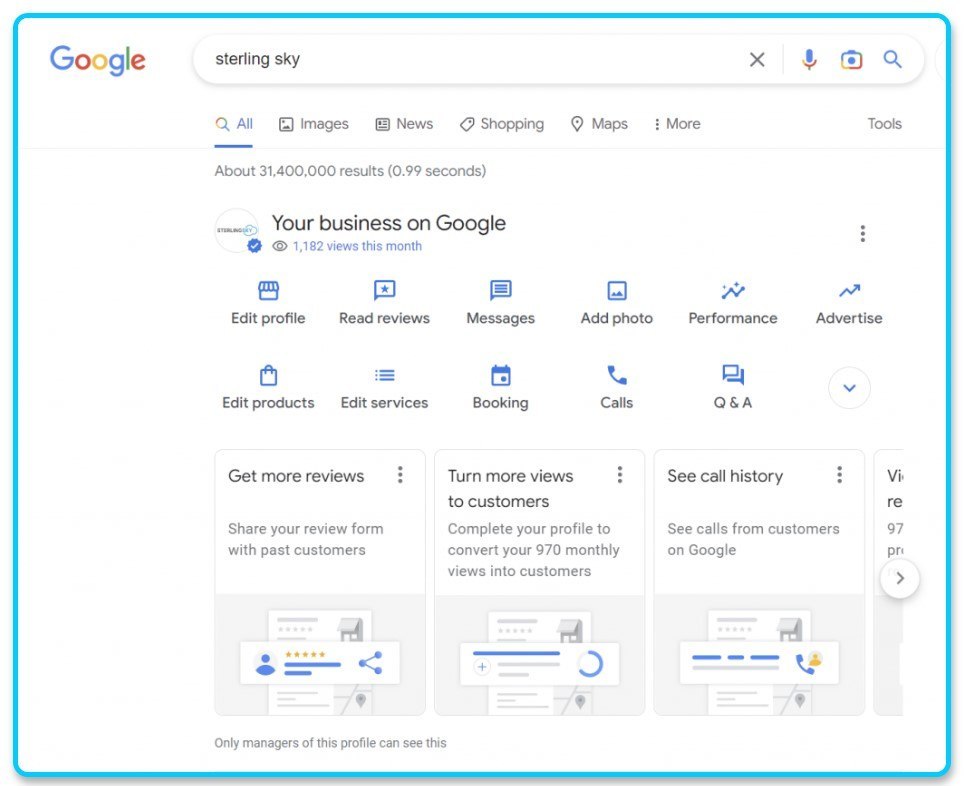Open the Messages icon

500,290
